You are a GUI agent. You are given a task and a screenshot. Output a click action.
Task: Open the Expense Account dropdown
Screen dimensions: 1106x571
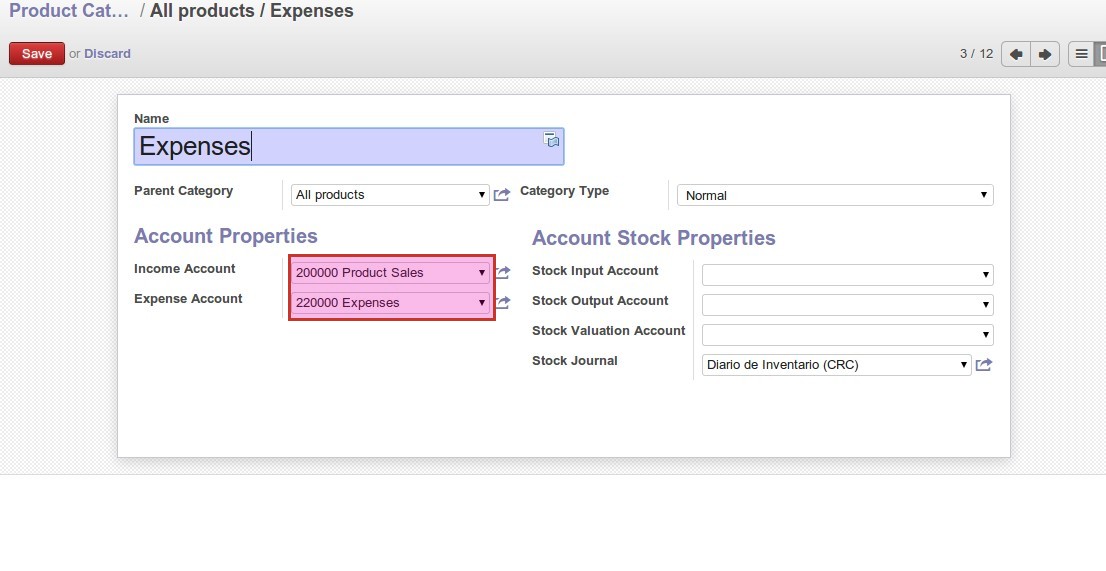pyautogui.click(x=390, y=302)
